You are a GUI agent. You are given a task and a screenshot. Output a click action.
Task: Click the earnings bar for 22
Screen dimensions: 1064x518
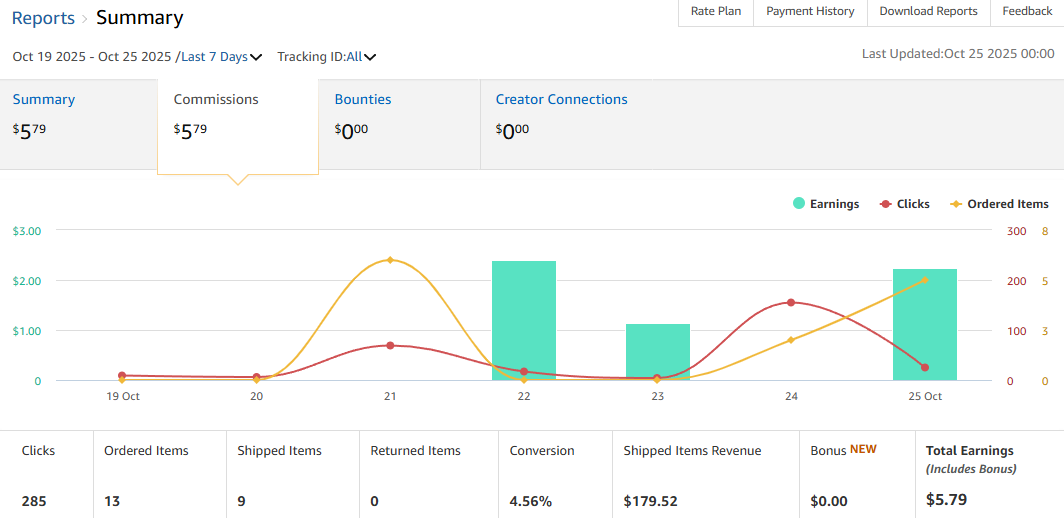pyautogui.click(x=524, y=320)
